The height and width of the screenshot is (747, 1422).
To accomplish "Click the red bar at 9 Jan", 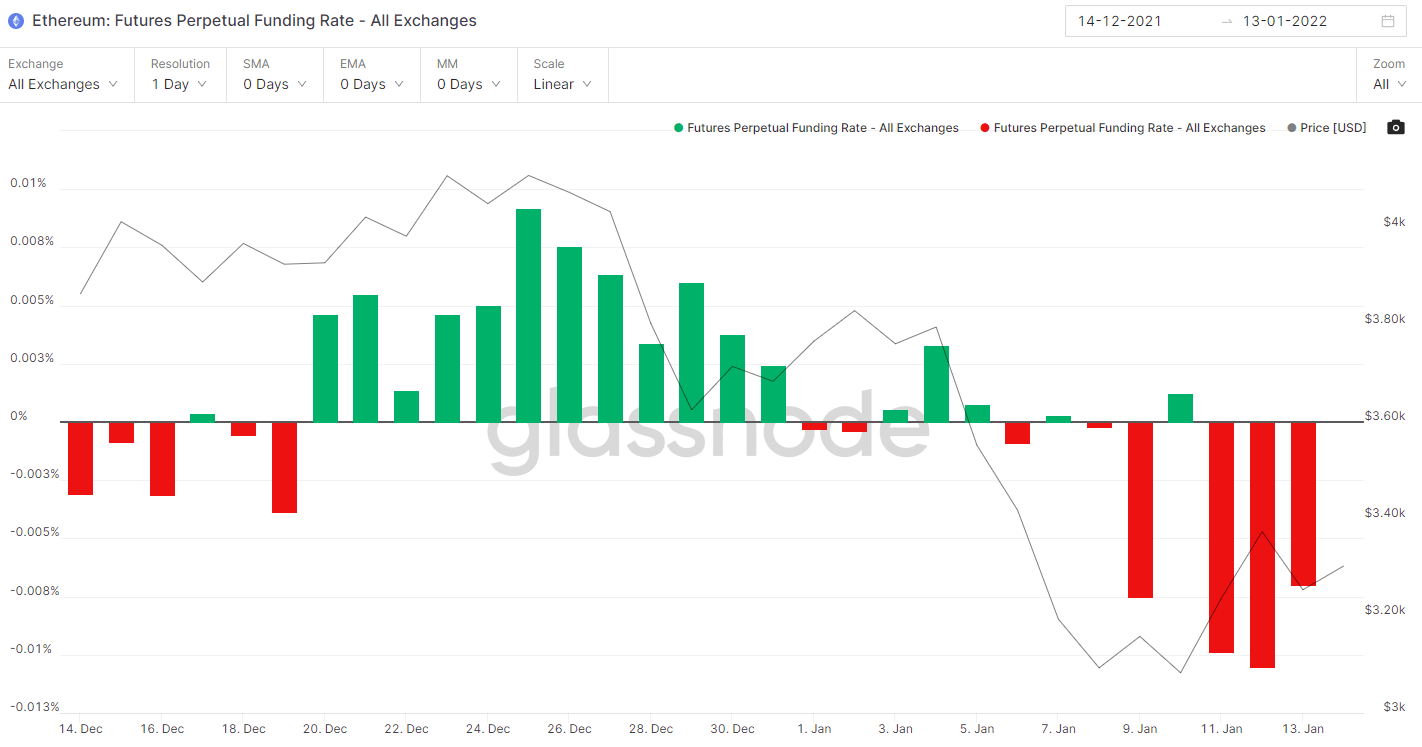I will click(1140, 510).
